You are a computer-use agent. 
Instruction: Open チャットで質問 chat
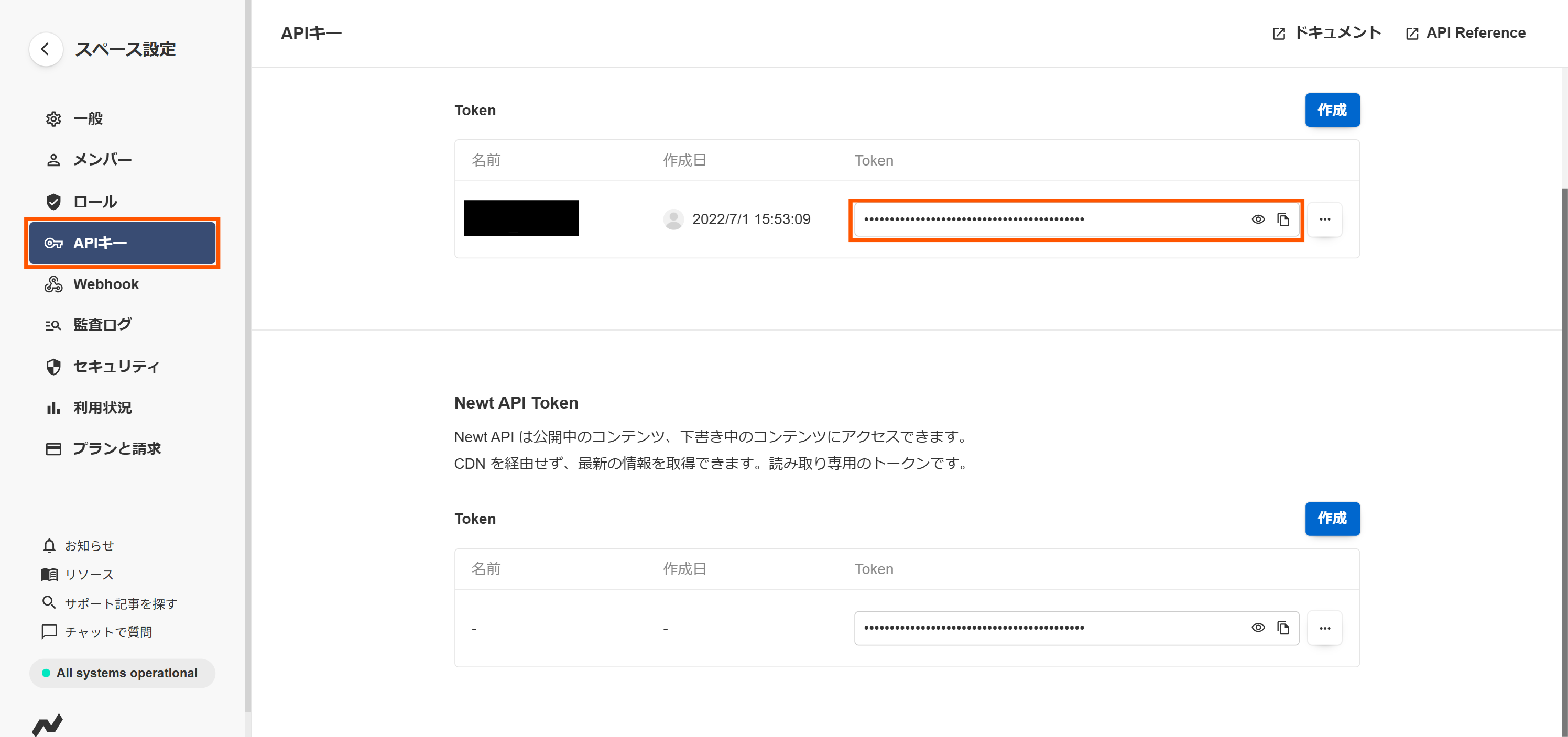click(97, 632)
